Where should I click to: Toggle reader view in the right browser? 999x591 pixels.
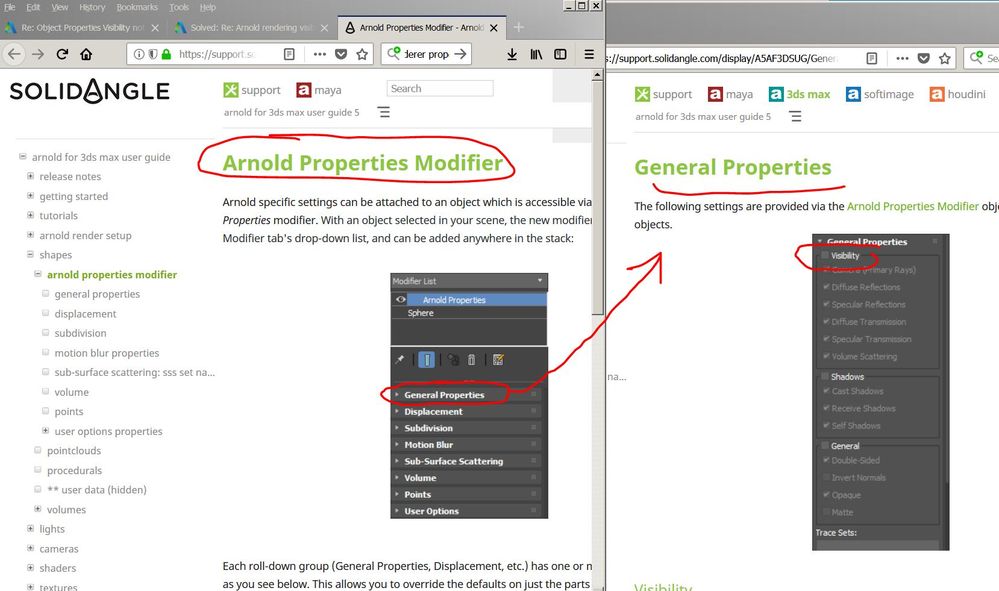[x=872, y=58]
